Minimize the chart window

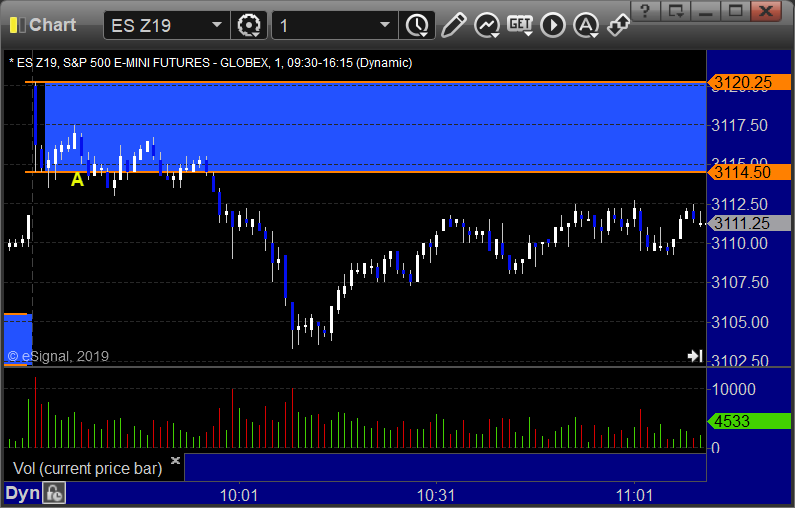coord(705,11)
